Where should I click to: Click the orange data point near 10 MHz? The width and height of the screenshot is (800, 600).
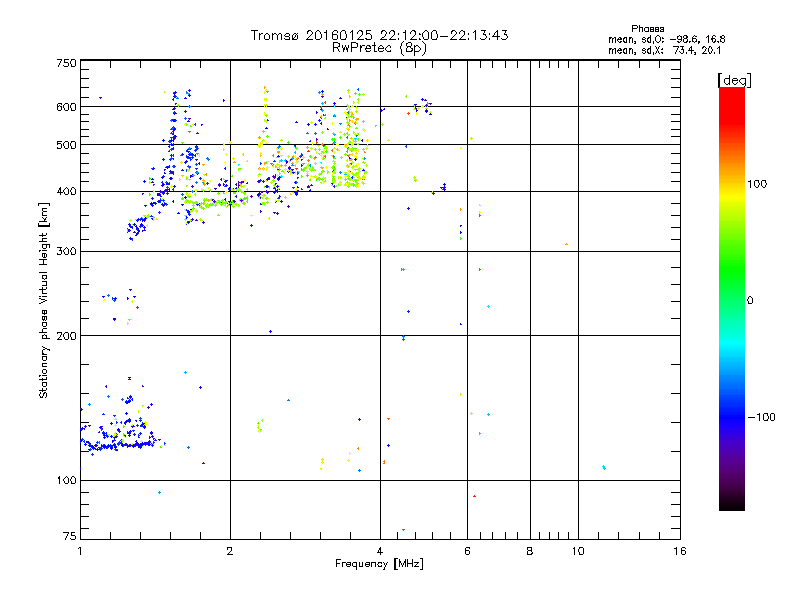click(x=566, y=244)
